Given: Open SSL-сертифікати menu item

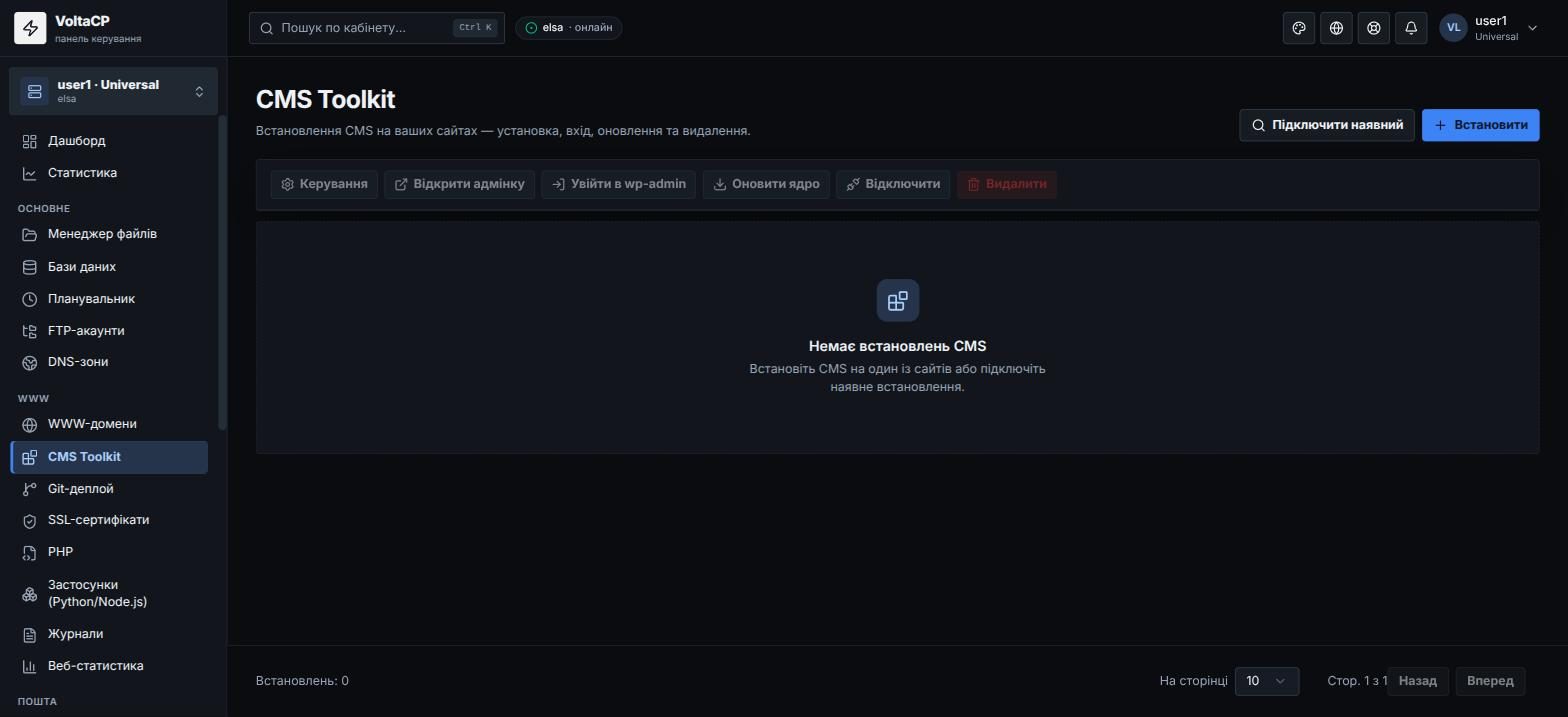Looking at the screenshot, I should (x=109, y=520).
